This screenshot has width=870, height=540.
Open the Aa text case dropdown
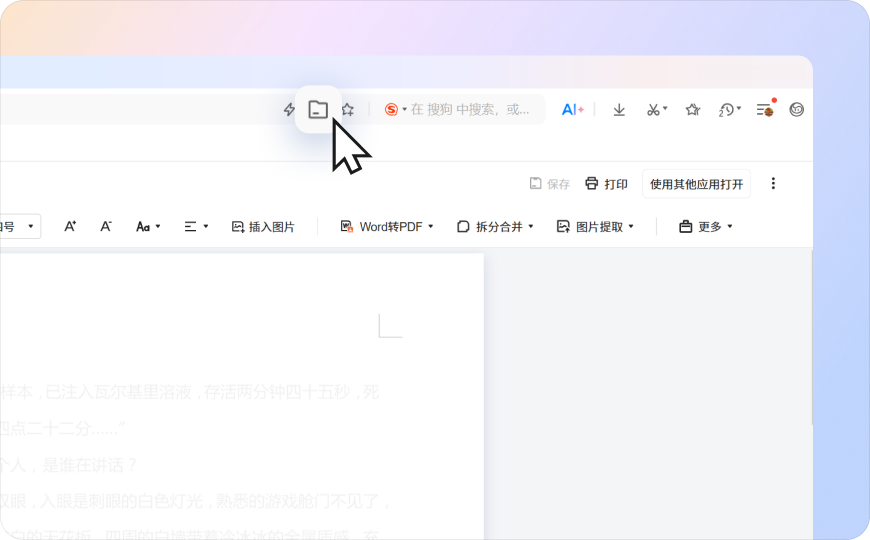pos(148,226)
